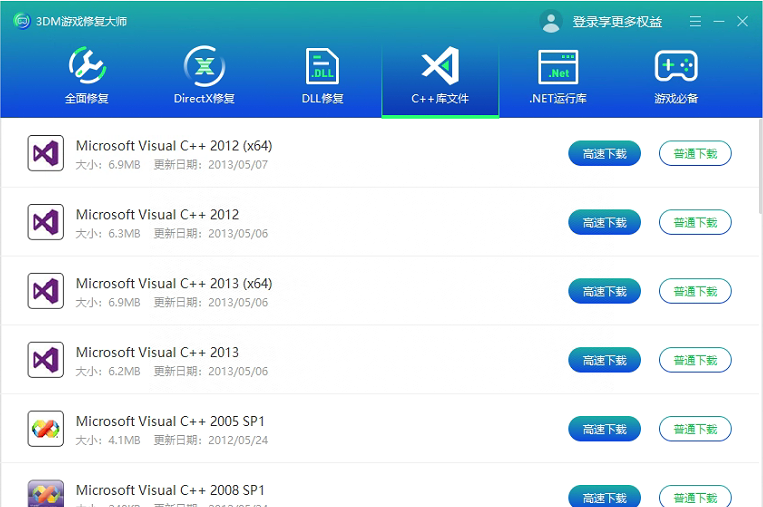
Task: Select the title reading exactly Microsoft Visual C++ 2013
Action: (x=158, y=352)
